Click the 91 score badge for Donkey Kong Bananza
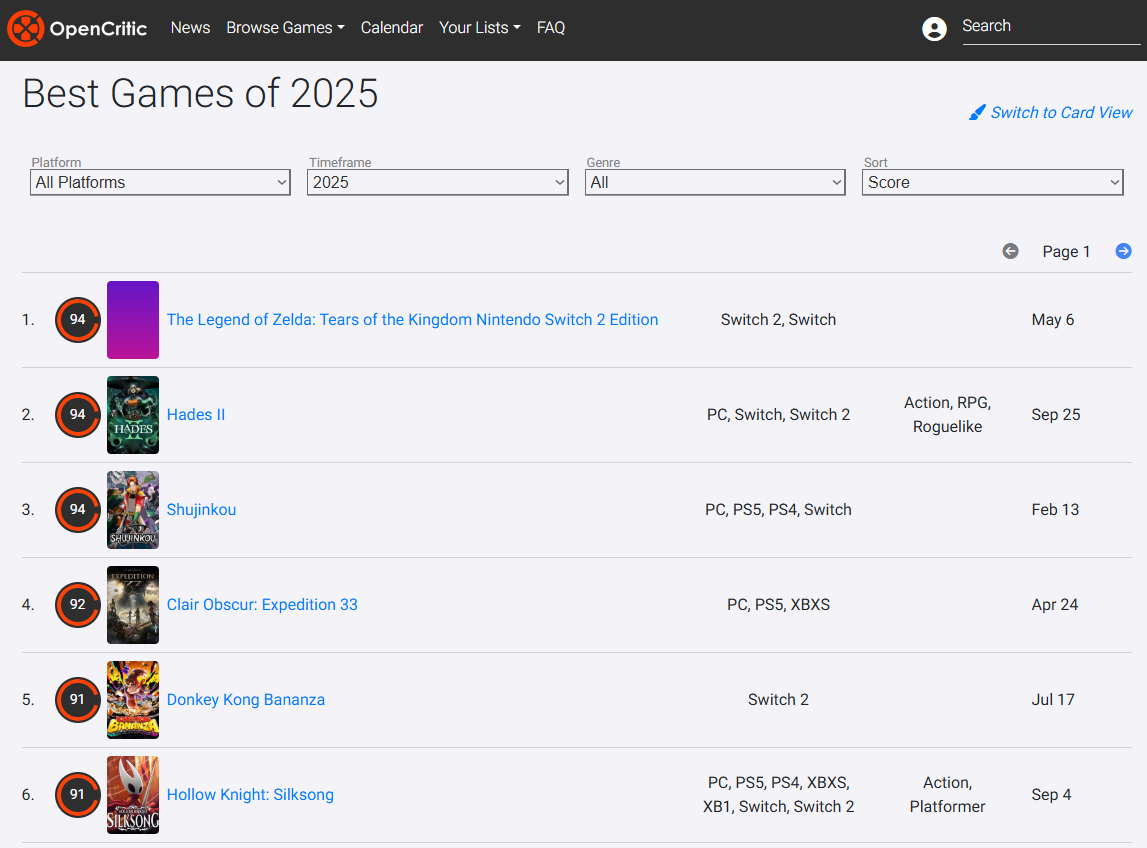This screenshot has width=1147, height=848. point(77,700)
